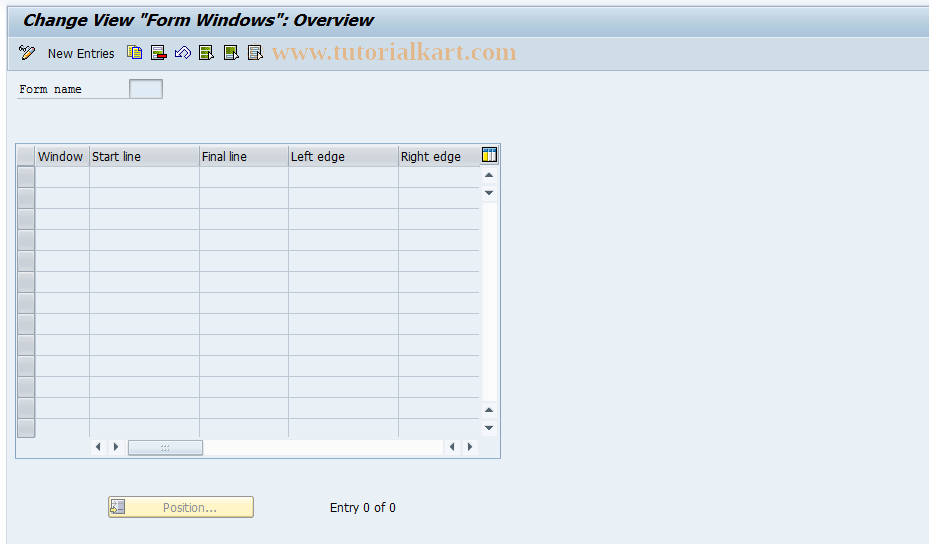
Task: Click the Start line column header
Action: 144,156
